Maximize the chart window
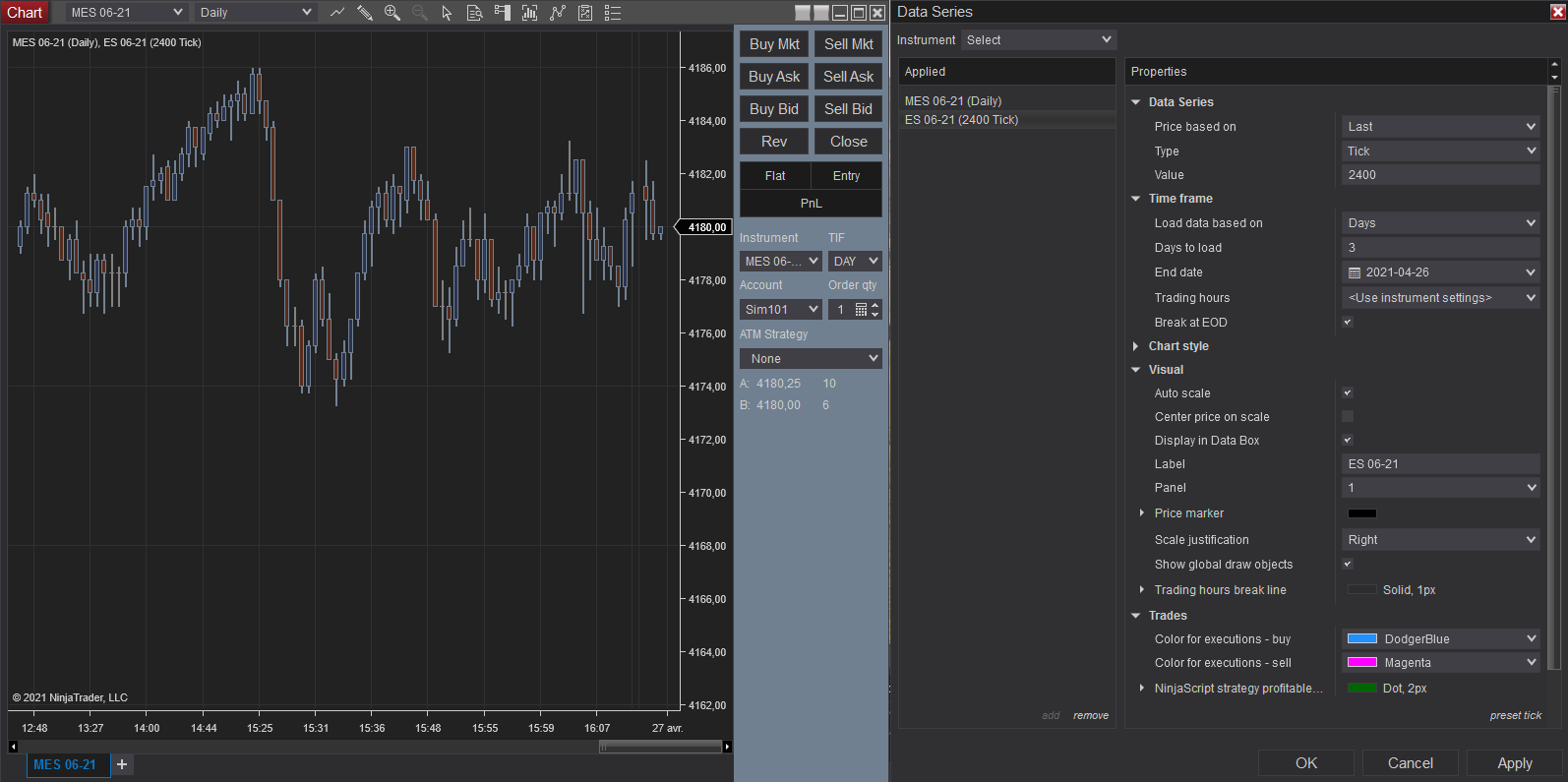Viewport: 1568px width, 782px height. pos(859,13)
